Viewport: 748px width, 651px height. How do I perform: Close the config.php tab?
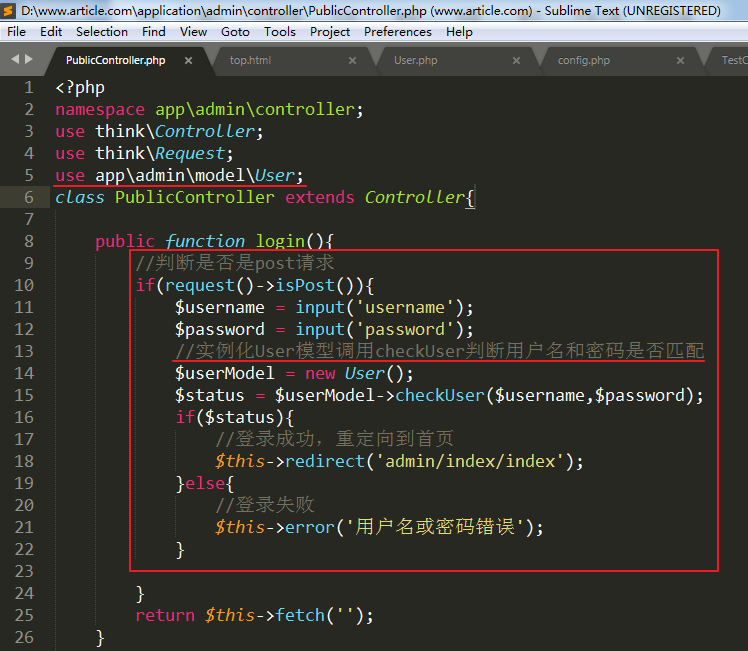(681, 61)
